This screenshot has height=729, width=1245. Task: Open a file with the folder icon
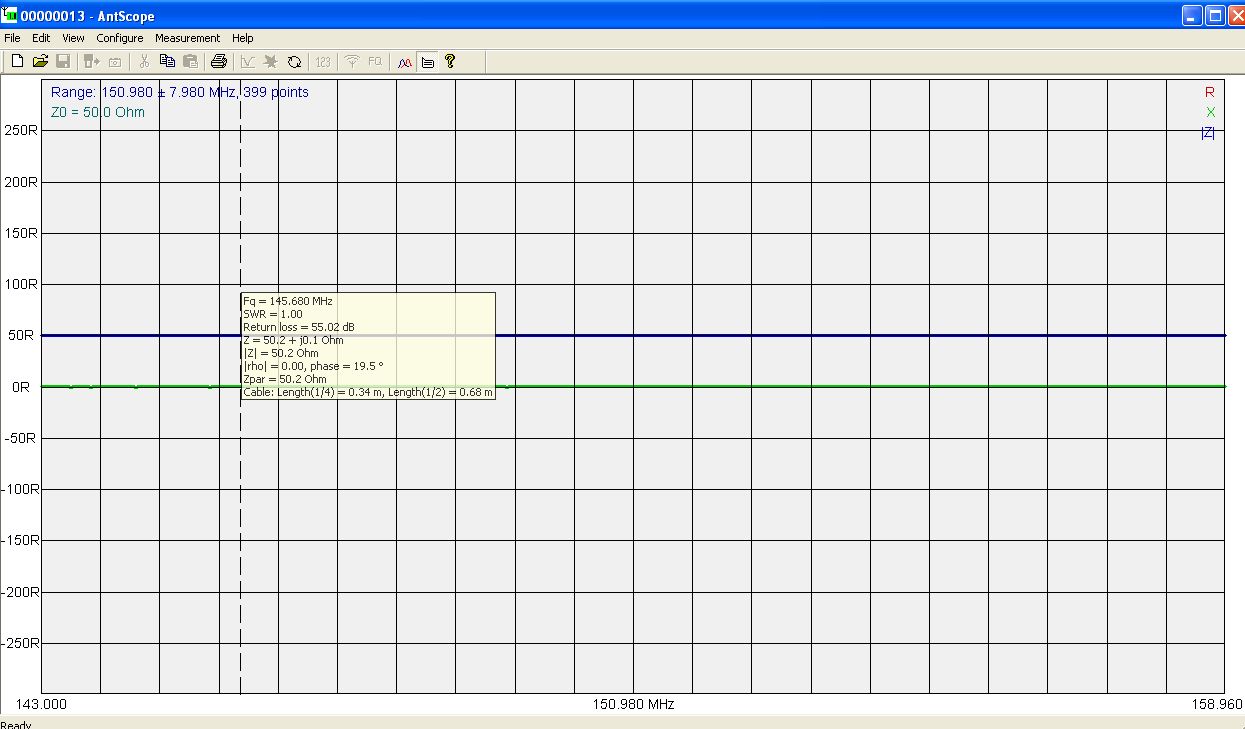40,61
